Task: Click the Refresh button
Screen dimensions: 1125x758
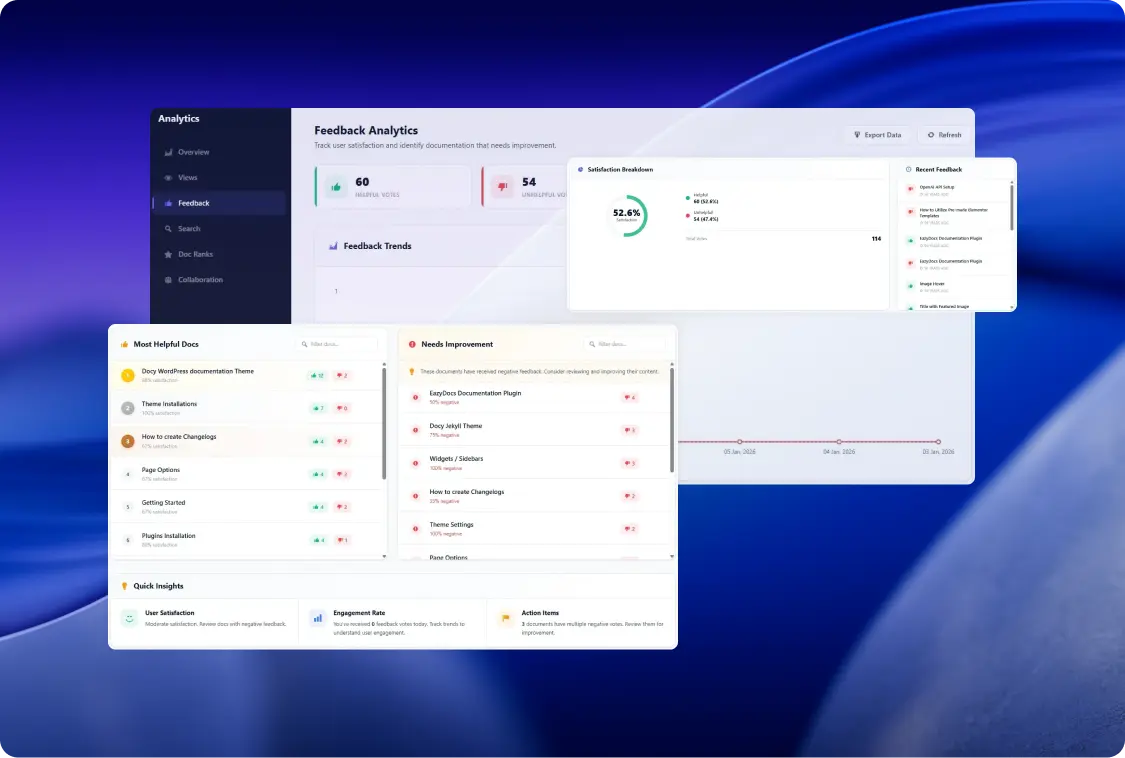Action: pyautogui.click(x=943, y=135)
